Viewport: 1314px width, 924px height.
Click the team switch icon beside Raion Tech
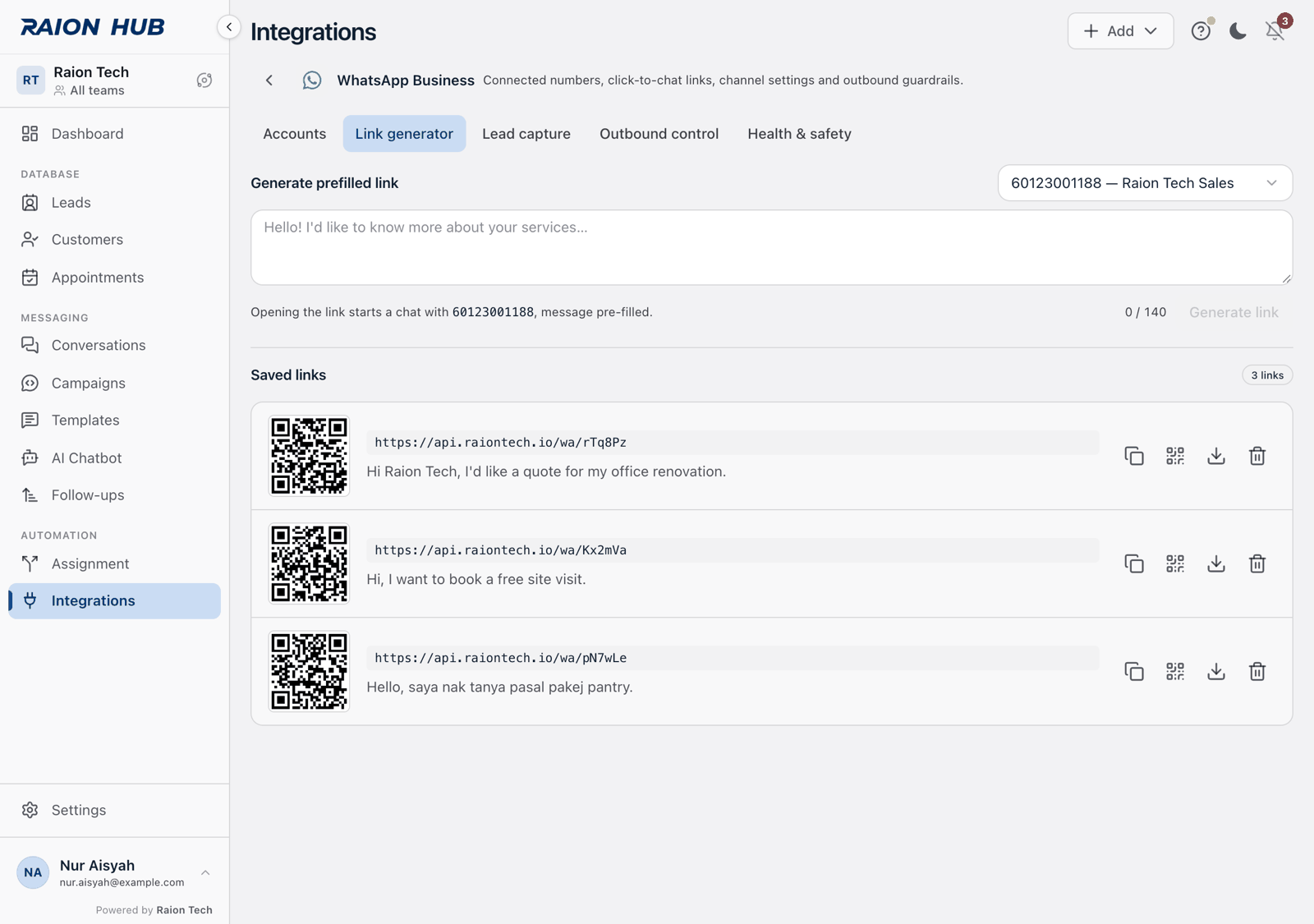tap(204, 80)
